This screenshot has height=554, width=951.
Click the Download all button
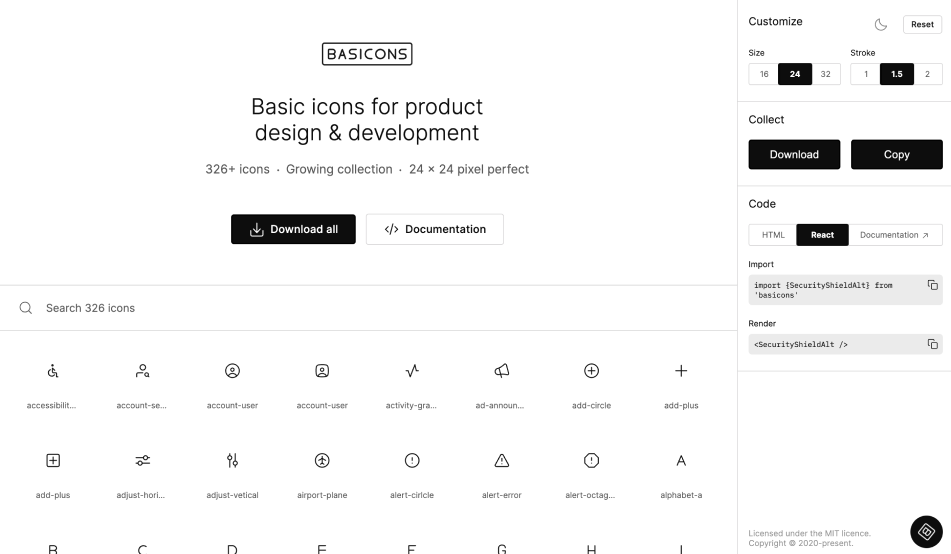tap(293, 229)
